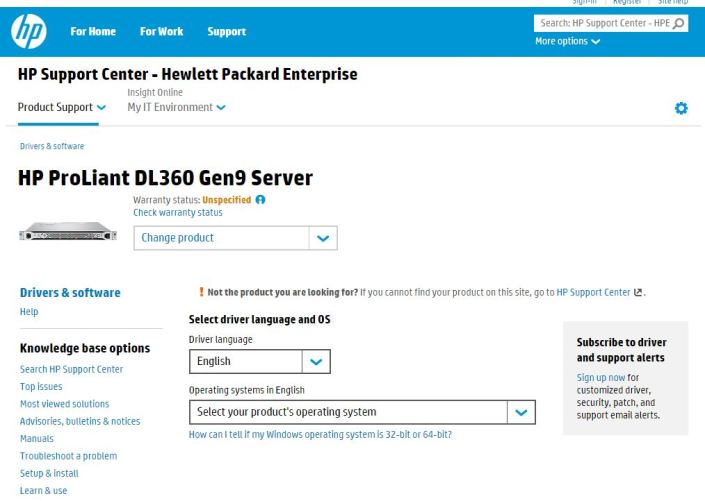Open Advisories, bulletins & notices
705x501 pixels.
point(80,421)
